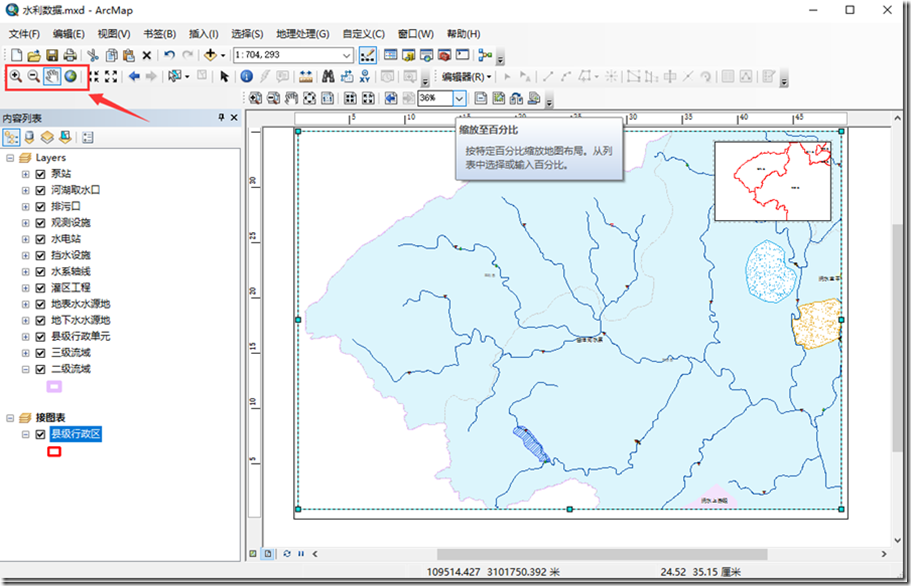Screen dimensions: 911x586
Task: Open the map scale dropdown
Action: pyautogui.click(x=347, y=55)
